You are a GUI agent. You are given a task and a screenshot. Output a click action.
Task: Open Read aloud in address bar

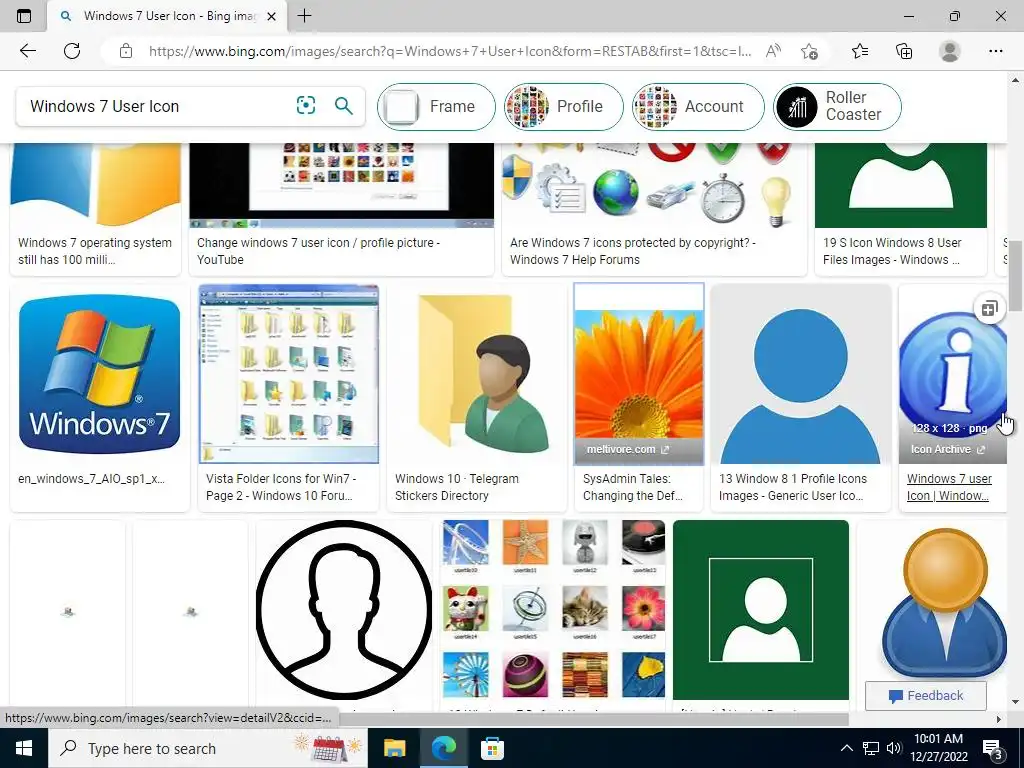point(773,51)
